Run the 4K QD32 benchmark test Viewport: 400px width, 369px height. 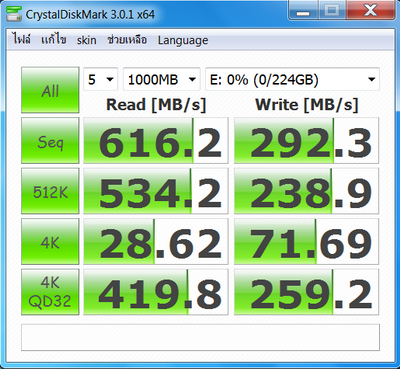click(50, 292)
